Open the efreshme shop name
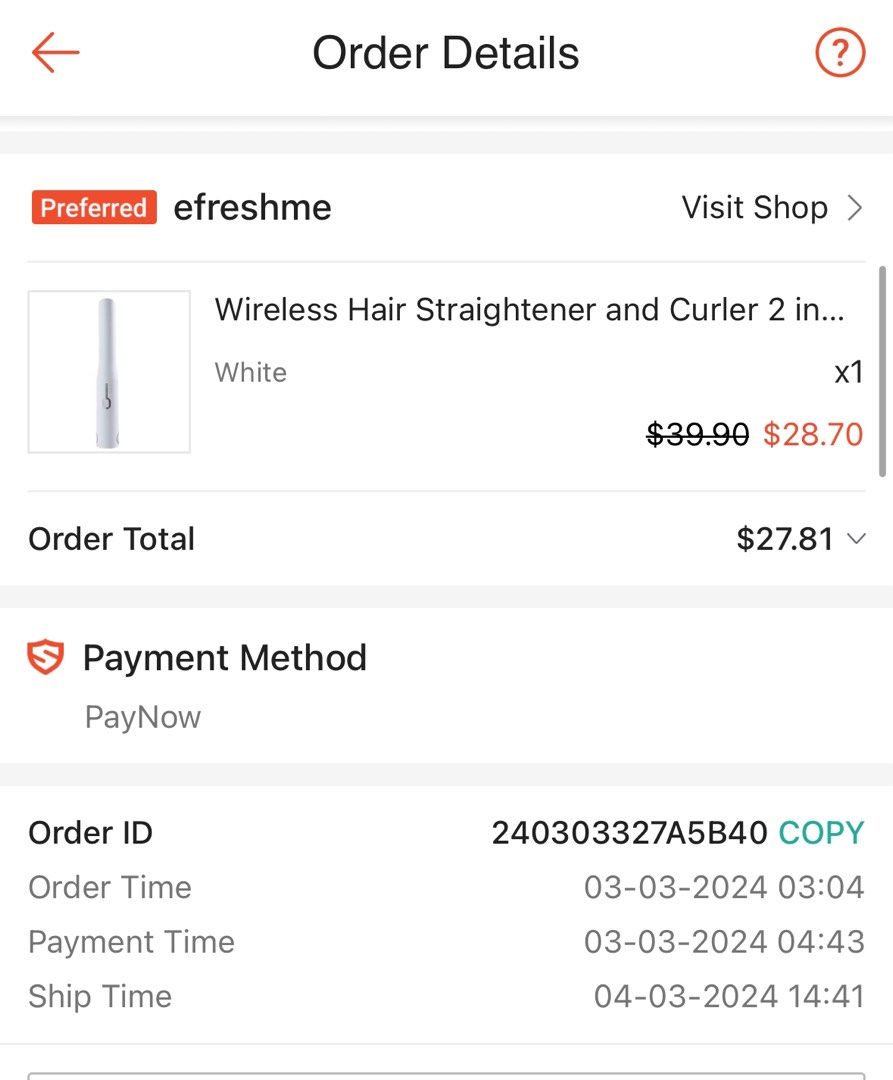Screen dimensions: 893x1080 click(252, 208)
